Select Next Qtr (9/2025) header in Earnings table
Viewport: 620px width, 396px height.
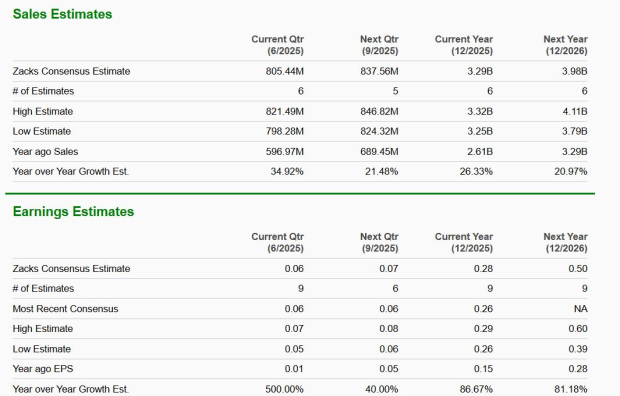tap(379, 243)
